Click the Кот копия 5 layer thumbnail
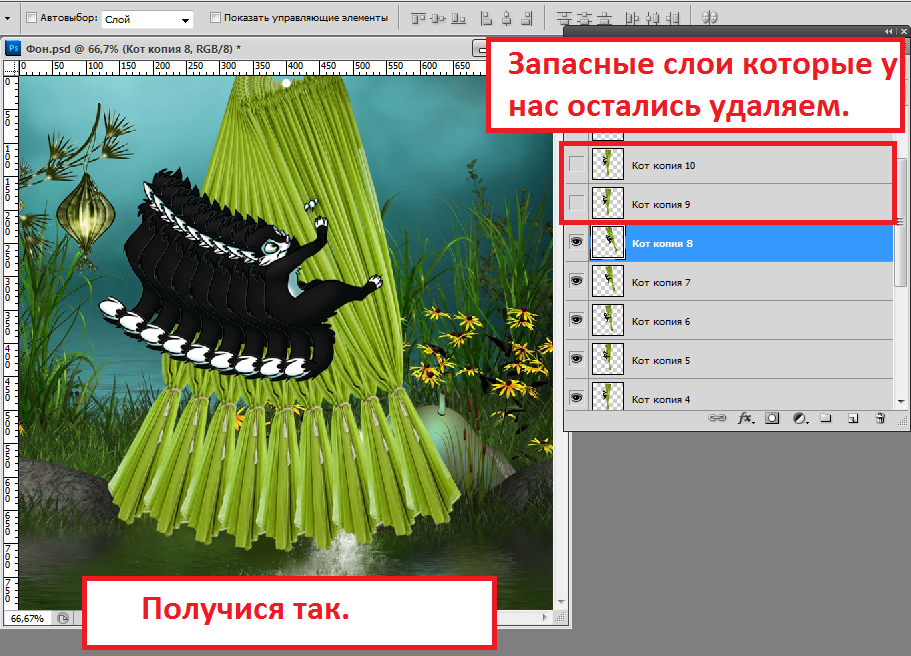Image resolution: width=911 pixels, height=656 pixels. click(x=608, y=359)
